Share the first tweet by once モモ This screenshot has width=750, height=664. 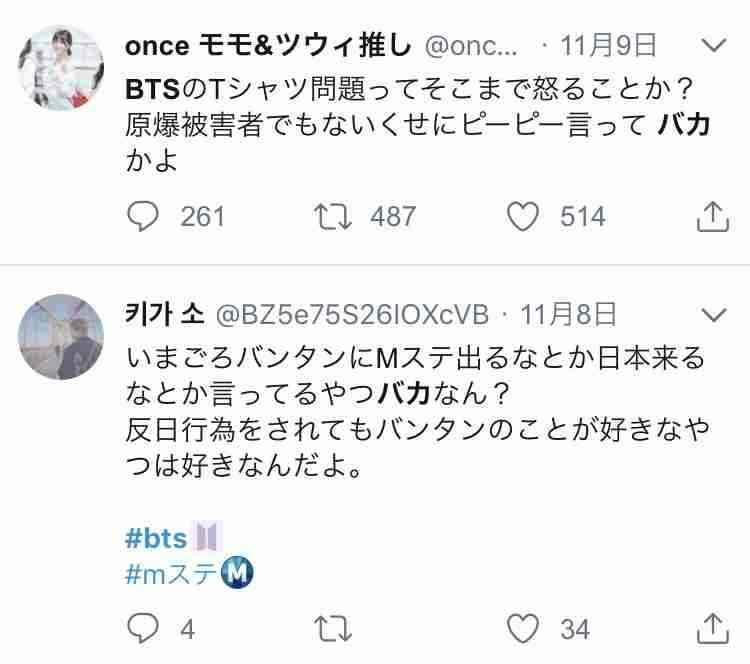tap(713, 217)
